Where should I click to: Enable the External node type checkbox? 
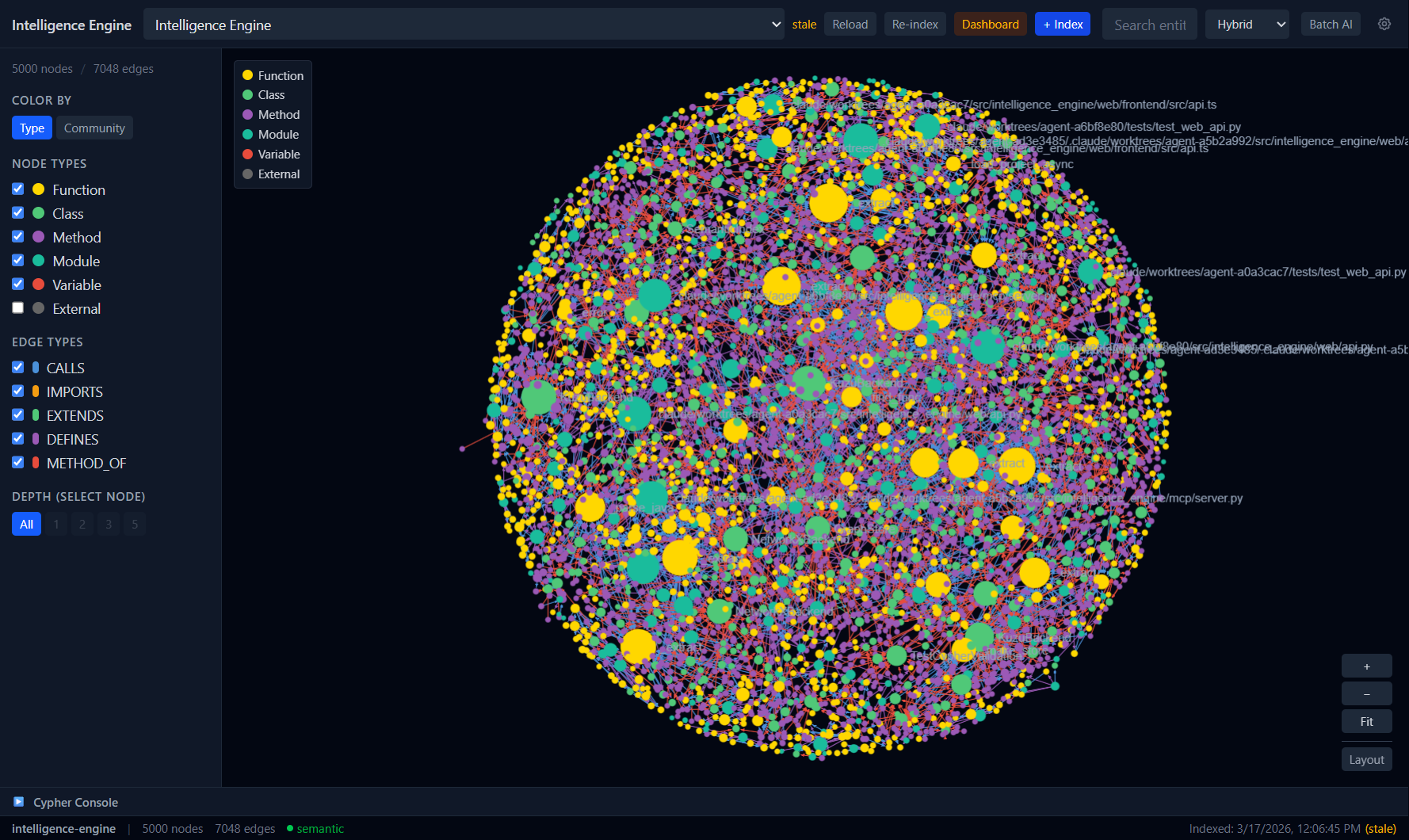(18, 308)
